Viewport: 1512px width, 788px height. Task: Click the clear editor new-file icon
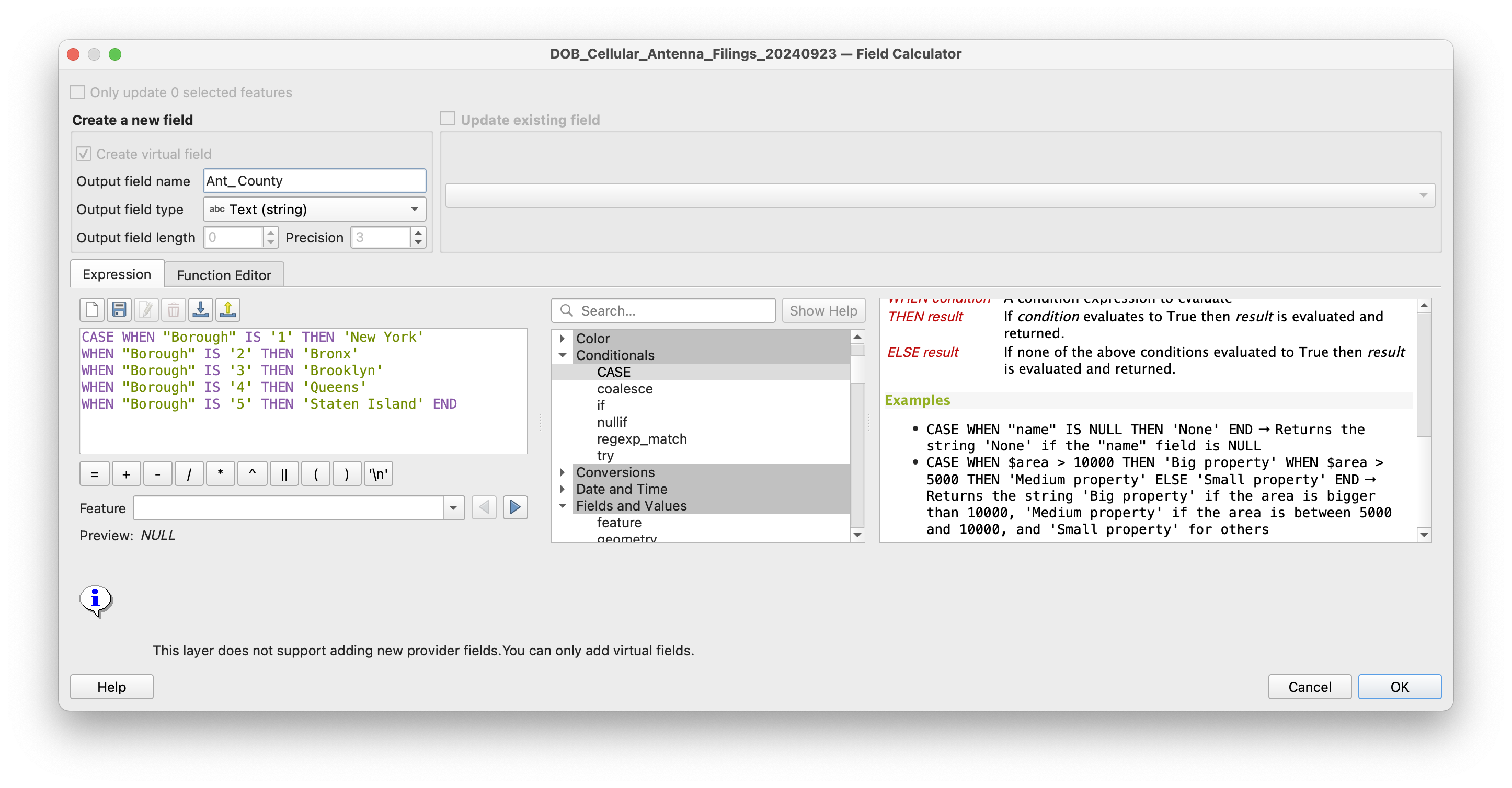click(x=91, y=309)
